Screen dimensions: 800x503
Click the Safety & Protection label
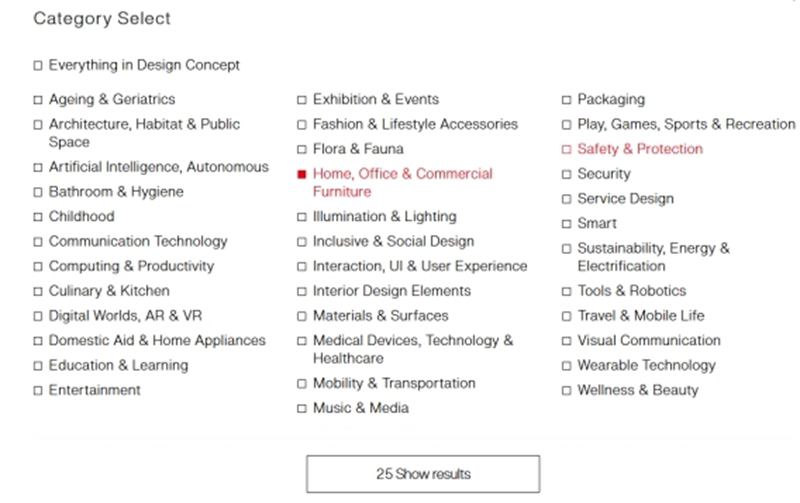pos(640,149)
